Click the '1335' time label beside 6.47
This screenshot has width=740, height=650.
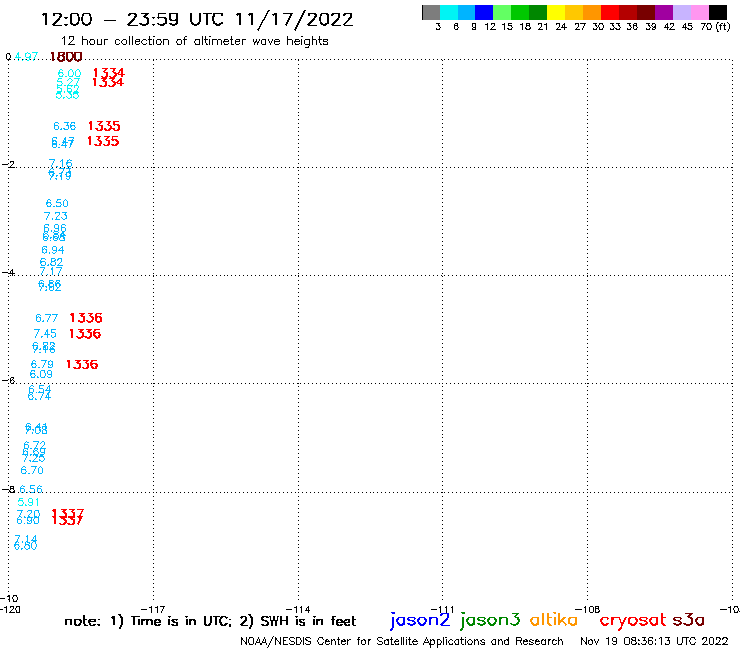[x=103, y=141]
